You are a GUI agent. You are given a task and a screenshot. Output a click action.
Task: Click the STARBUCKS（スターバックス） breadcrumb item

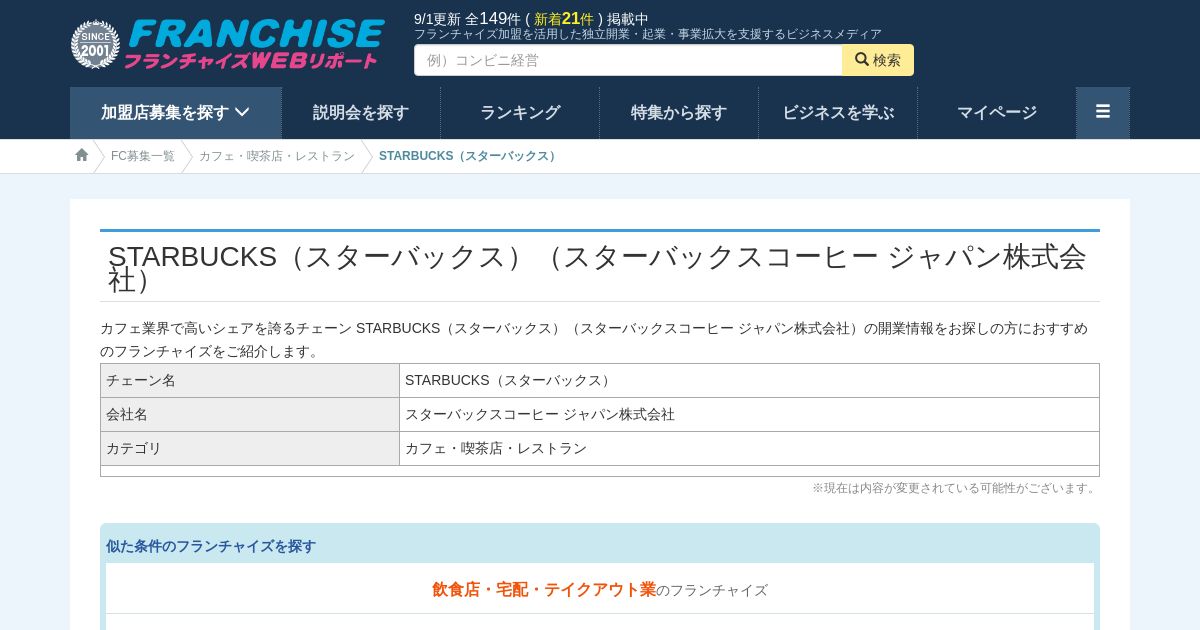[x=469, y=156]
